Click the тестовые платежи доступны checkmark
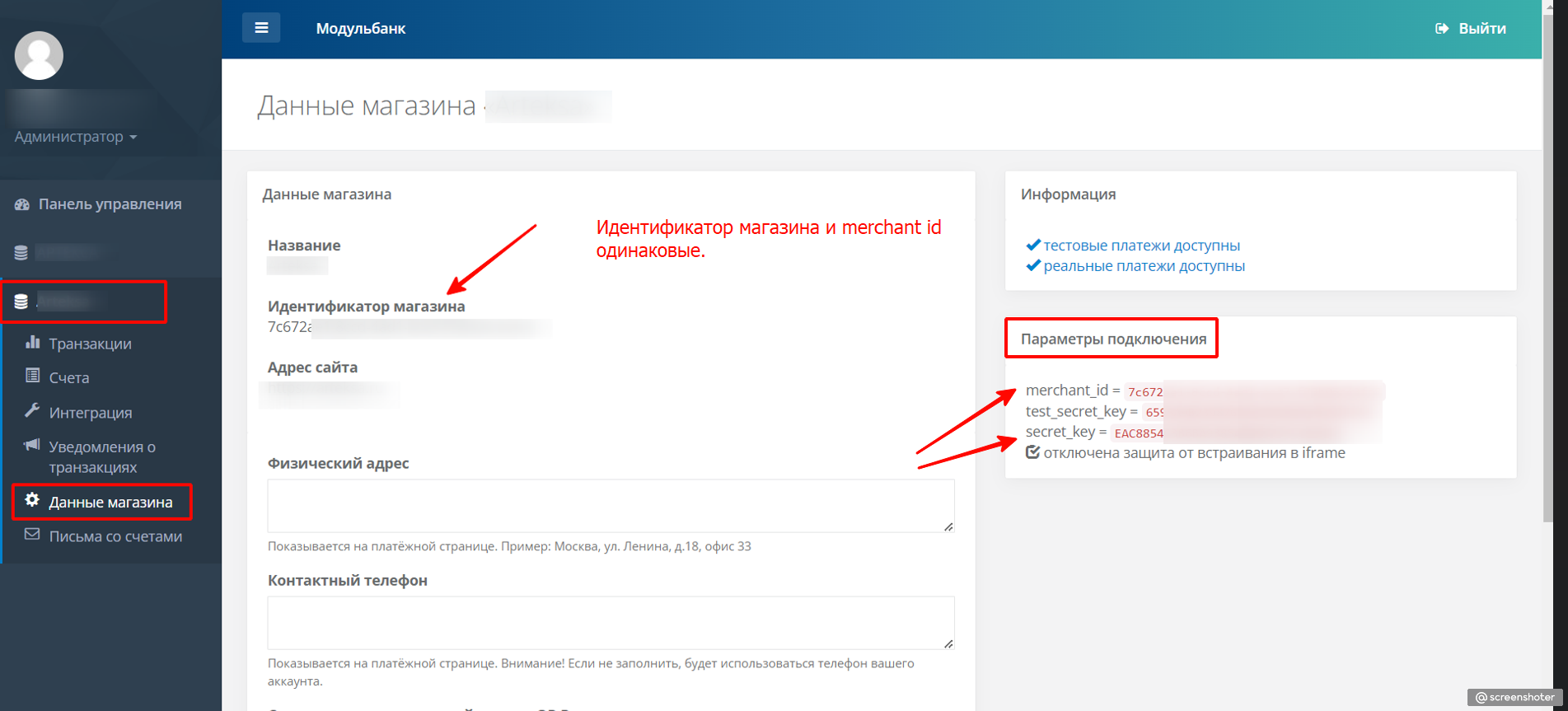 coord(1033,245)
